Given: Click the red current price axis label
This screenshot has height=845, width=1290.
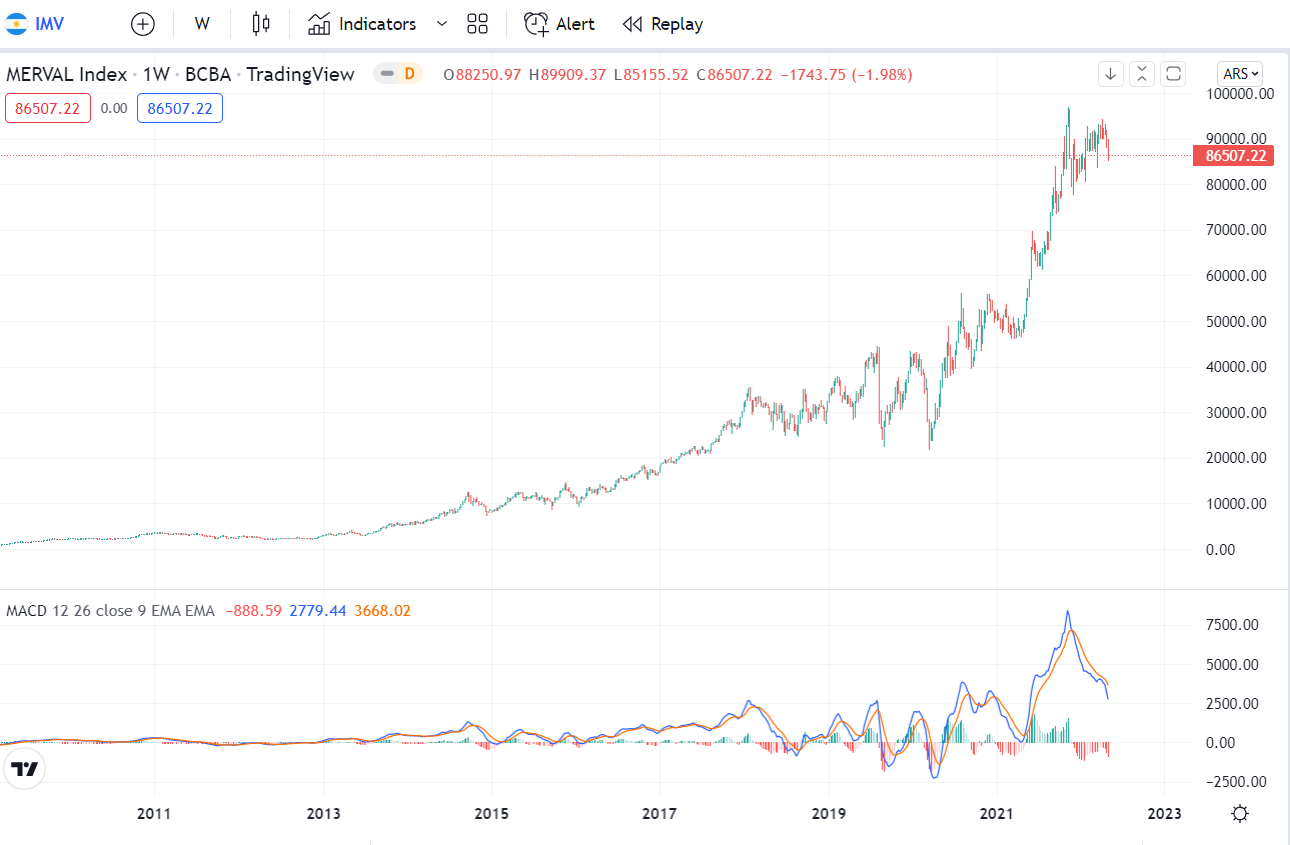Looking at the screenshot, I should coord(1236,155).
